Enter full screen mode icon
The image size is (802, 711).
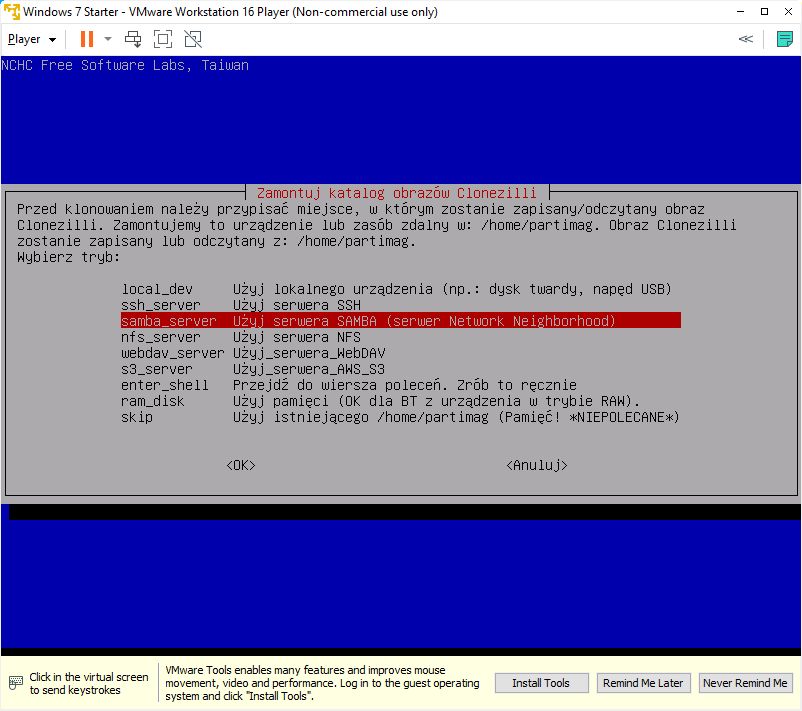click(x=163, y=39)
